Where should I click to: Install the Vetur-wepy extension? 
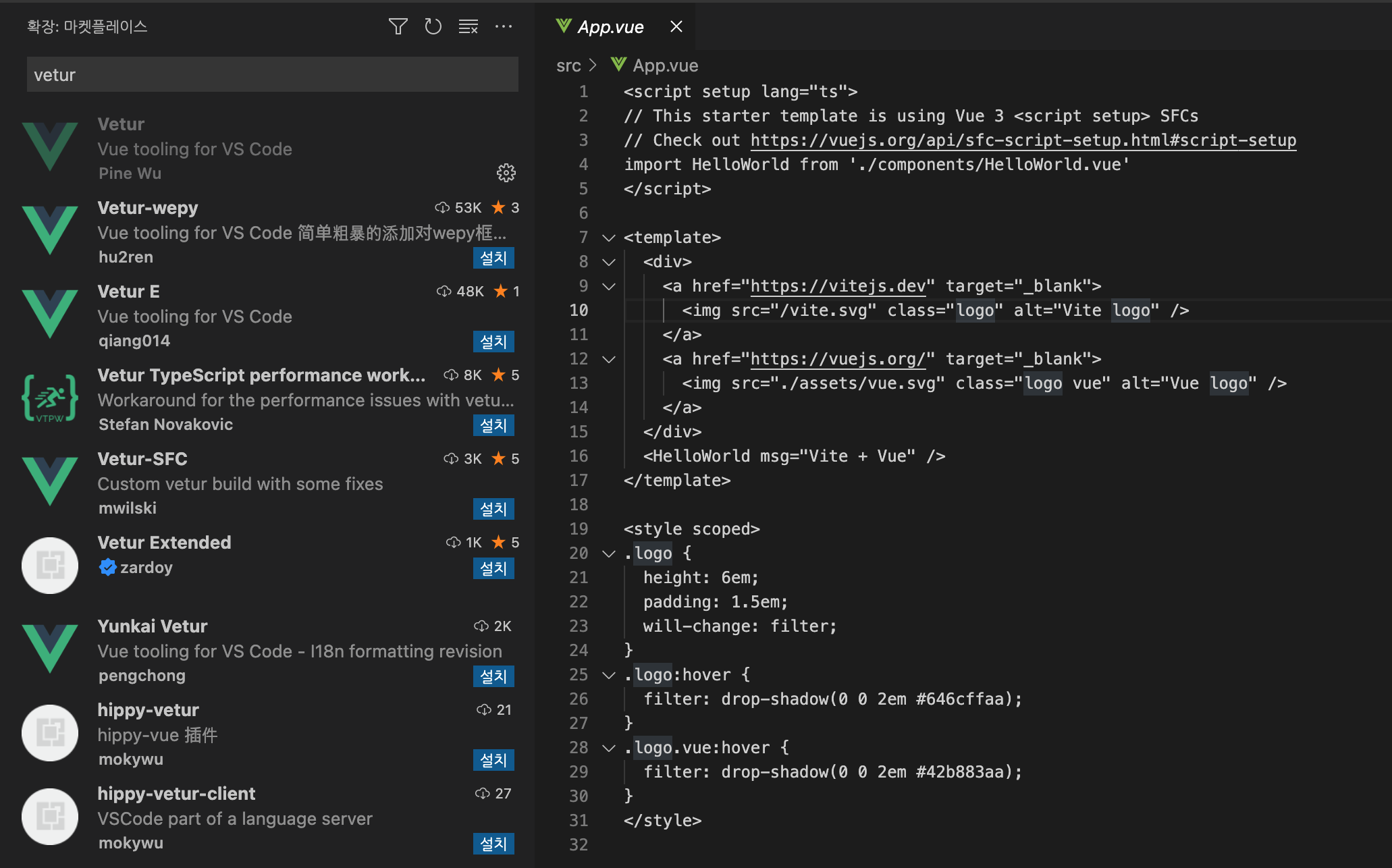click(493, 258)
